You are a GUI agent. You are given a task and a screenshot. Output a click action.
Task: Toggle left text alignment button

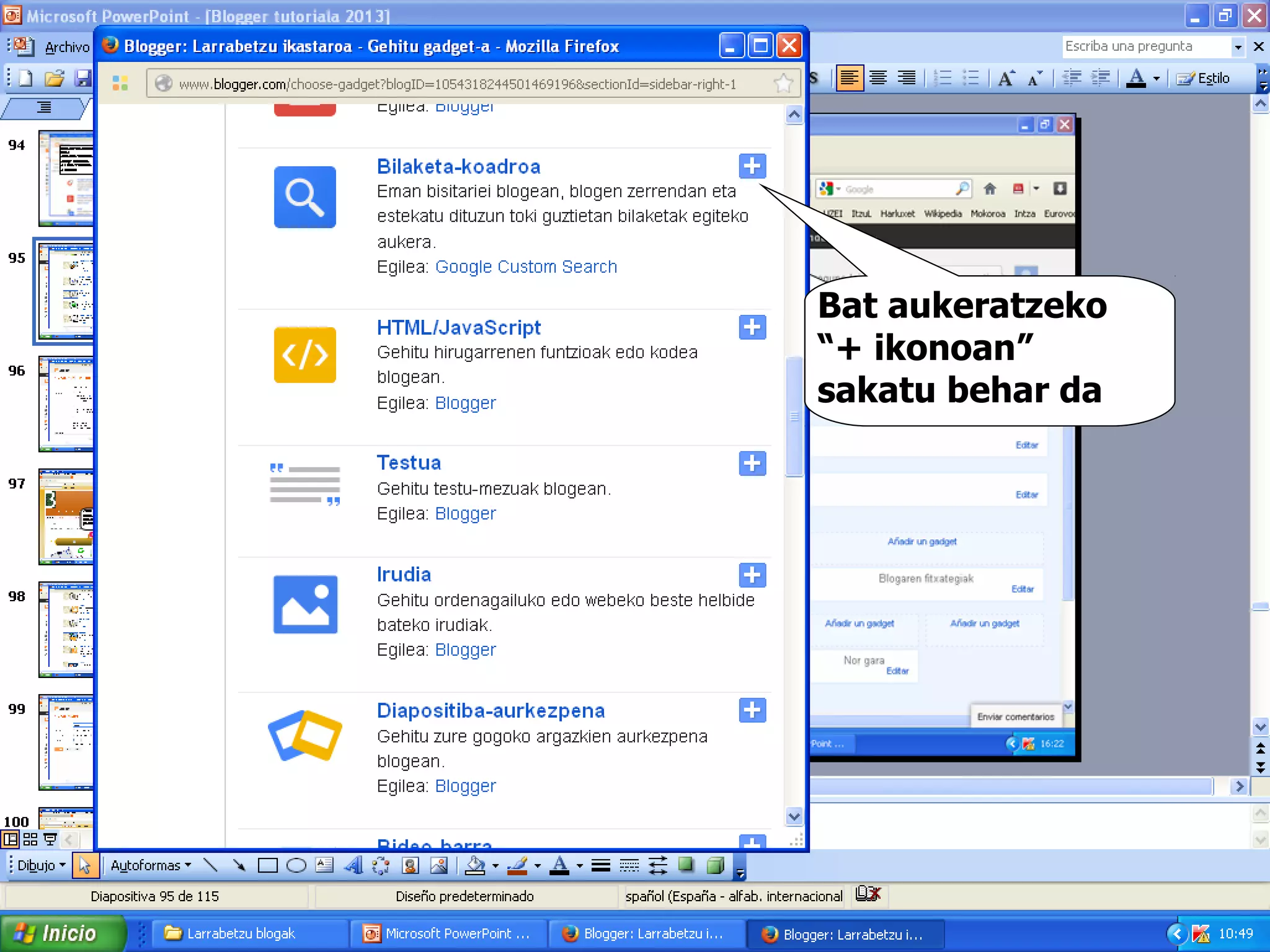pyautogui.click(x=849, y=78)
